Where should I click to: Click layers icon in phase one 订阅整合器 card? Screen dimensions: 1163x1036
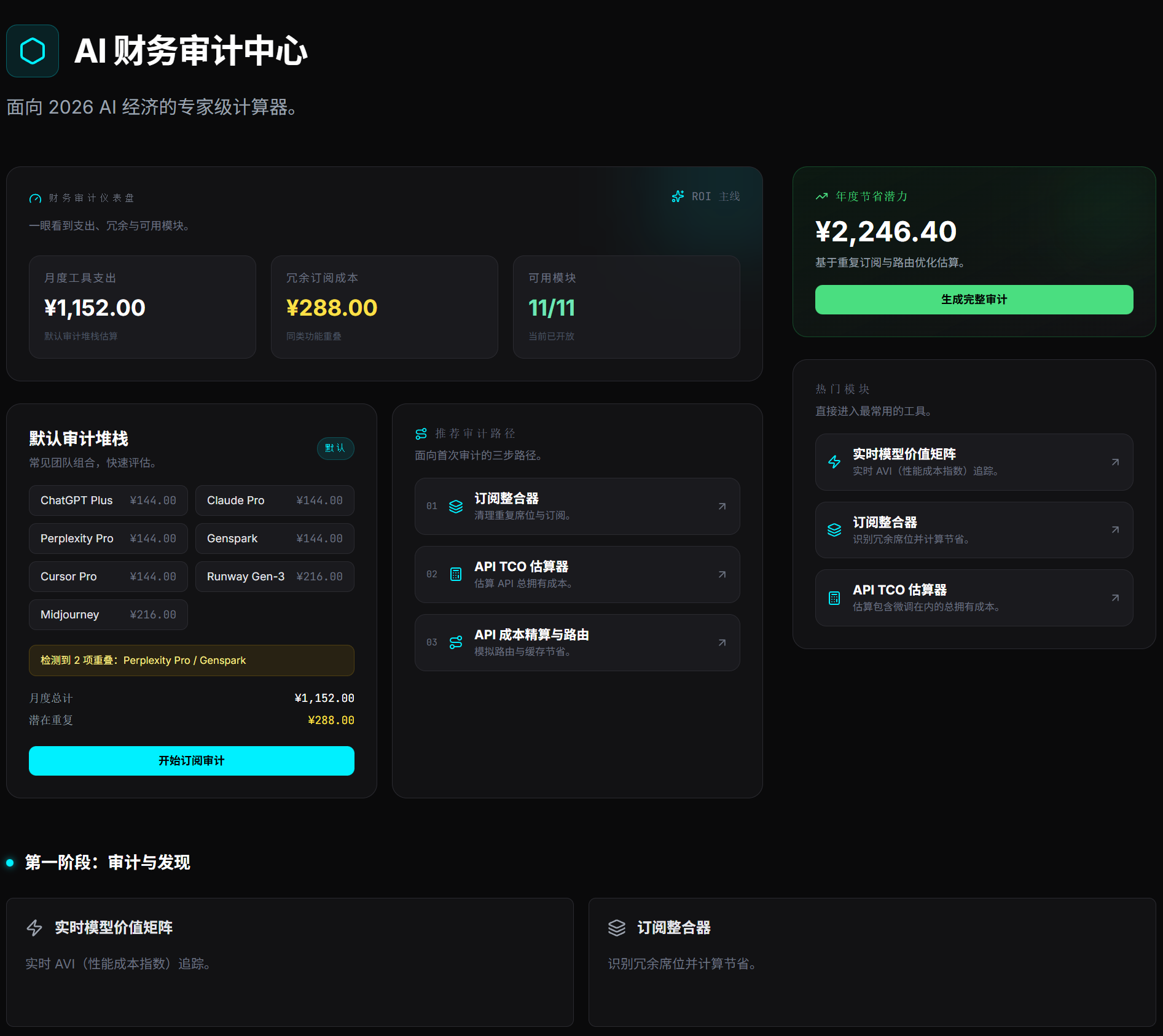coord(617,928)
